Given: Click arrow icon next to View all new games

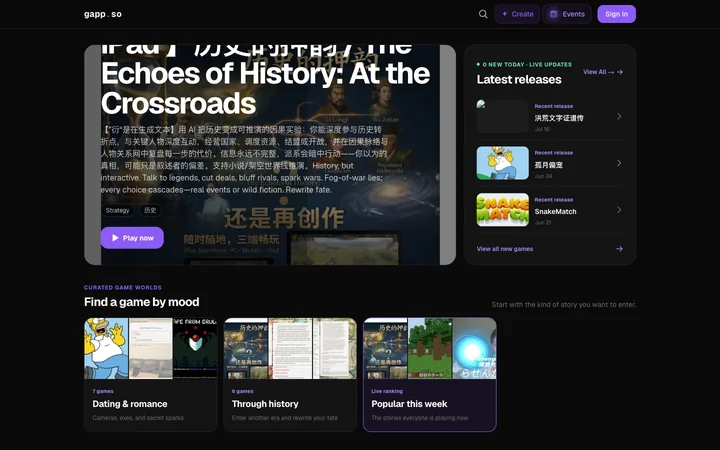Looking at the screenshot, I should tap(619, 249).
